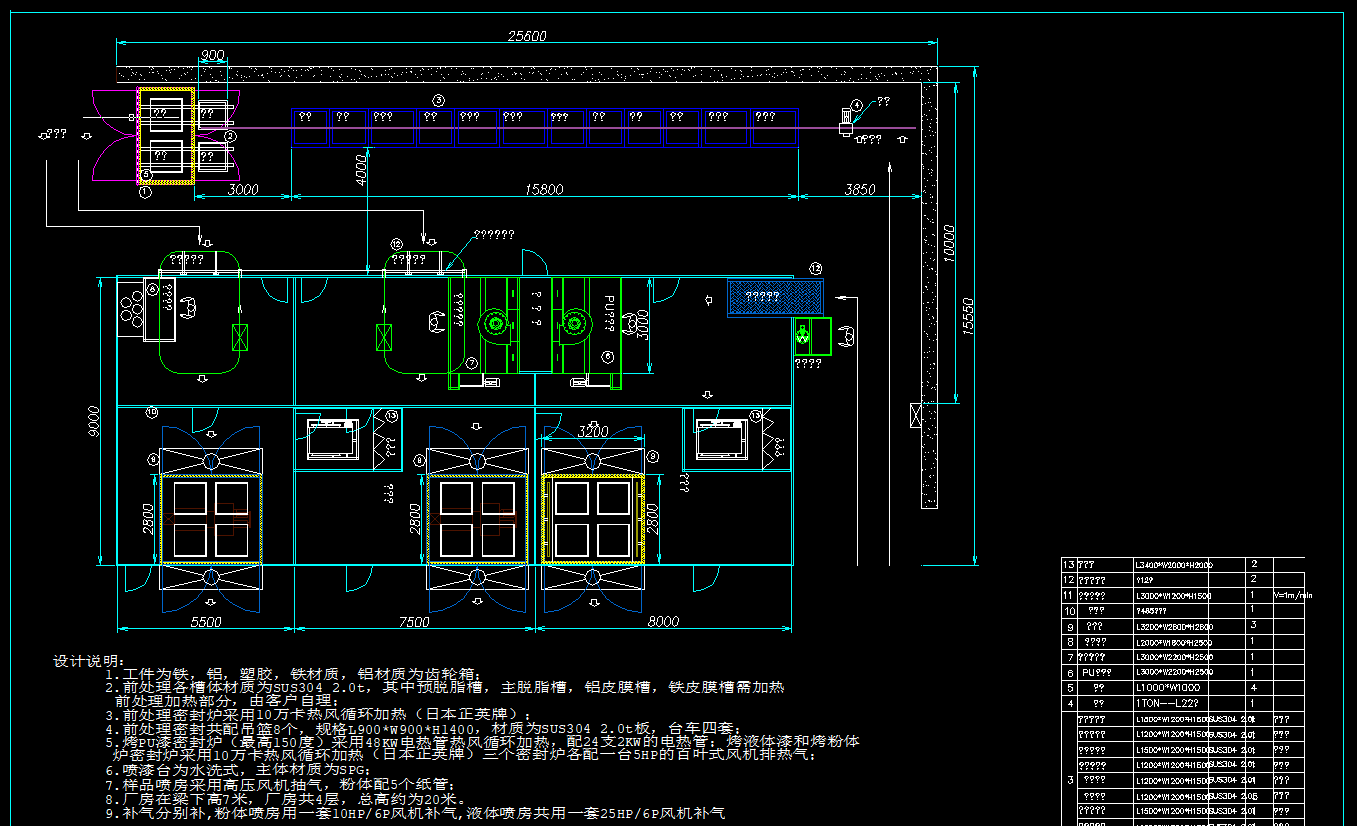
Task: Click note 2 about 前处理各槽体材质
Action: [445, 688]
